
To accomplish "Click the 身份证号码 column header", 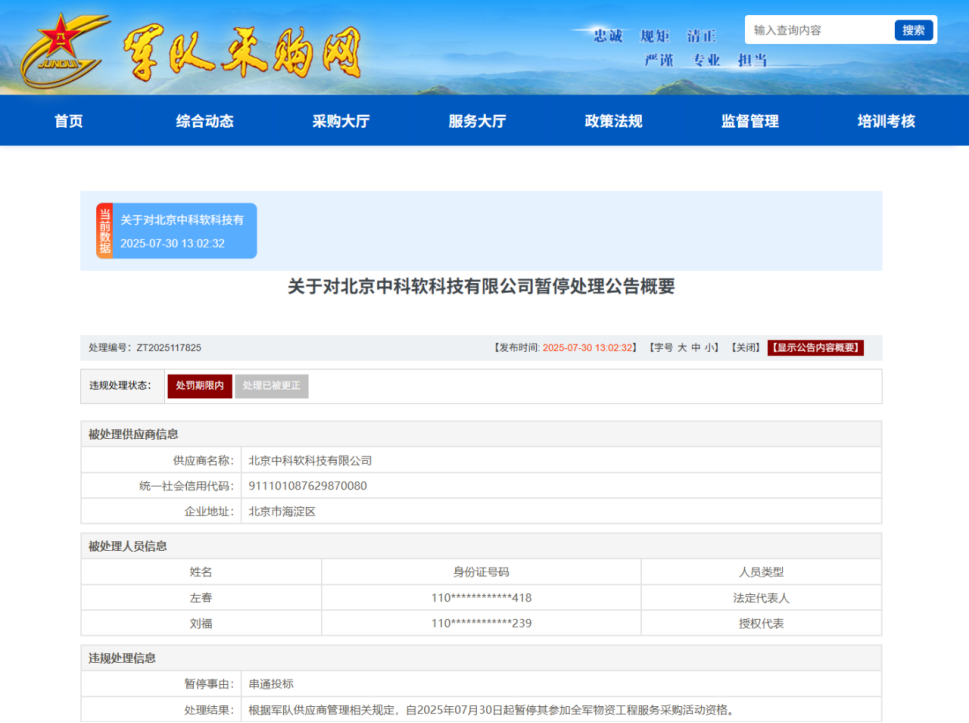I will tap(481, 572).
